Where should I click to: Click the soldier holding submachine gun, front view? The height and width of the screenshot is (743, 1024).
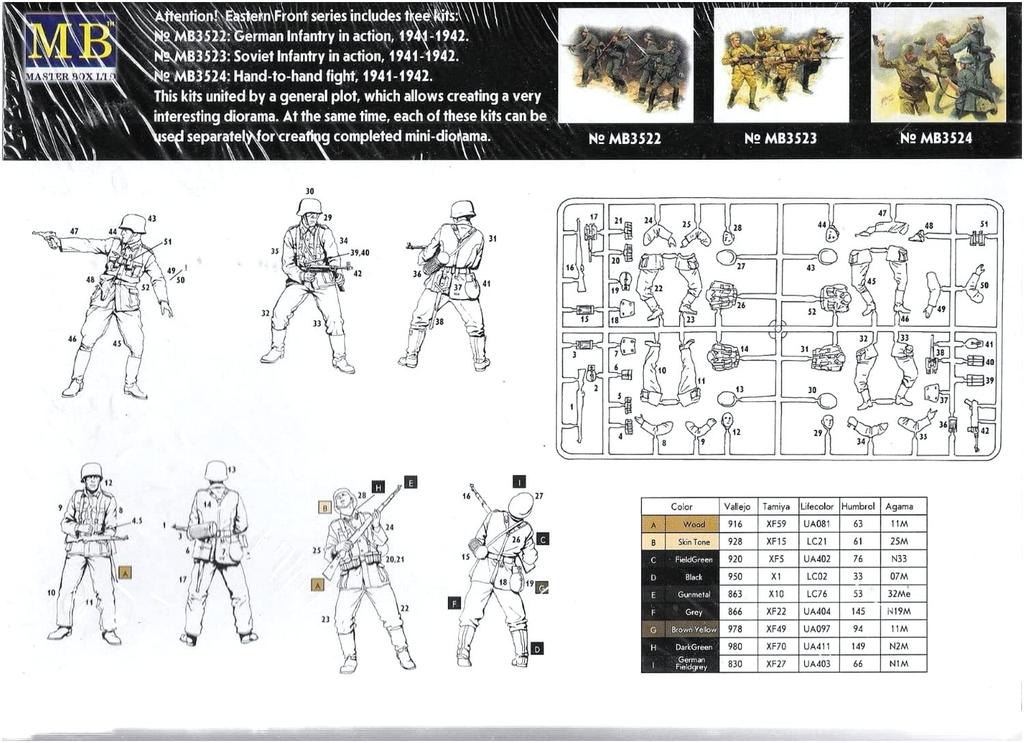tap(309, 283)
